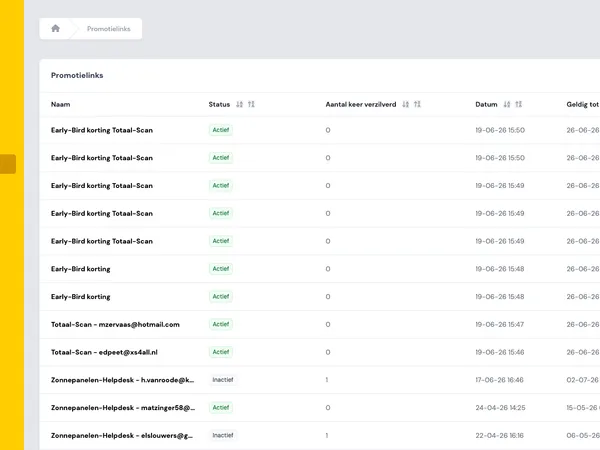The image size is (600, 450).
Task: Click redeemed count 0 in edpeet@xs4all.nl row
Action: [x=328, y=352]
